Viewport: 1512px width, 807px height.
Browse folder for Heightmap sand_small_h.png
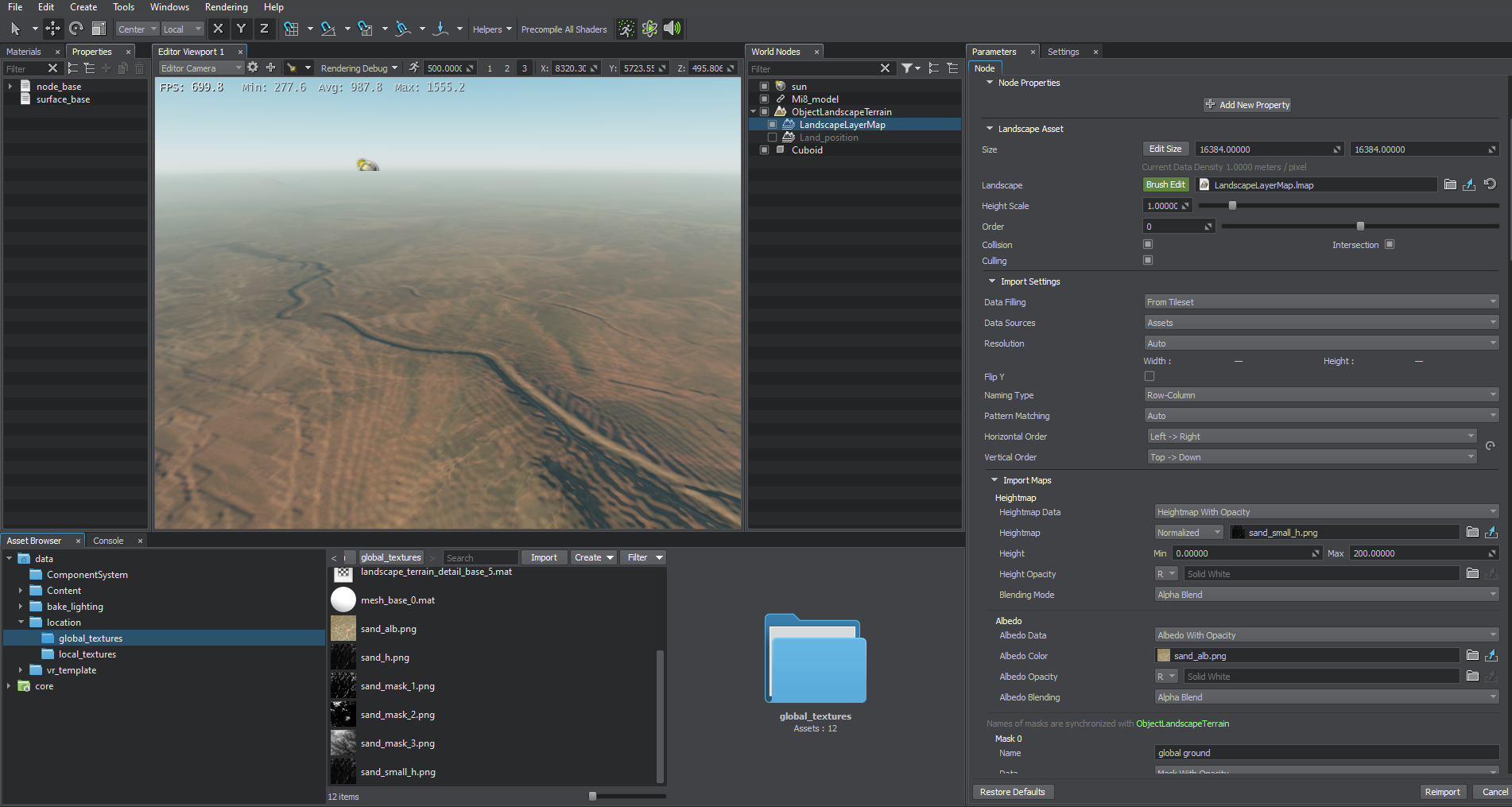click(1472, 533)
